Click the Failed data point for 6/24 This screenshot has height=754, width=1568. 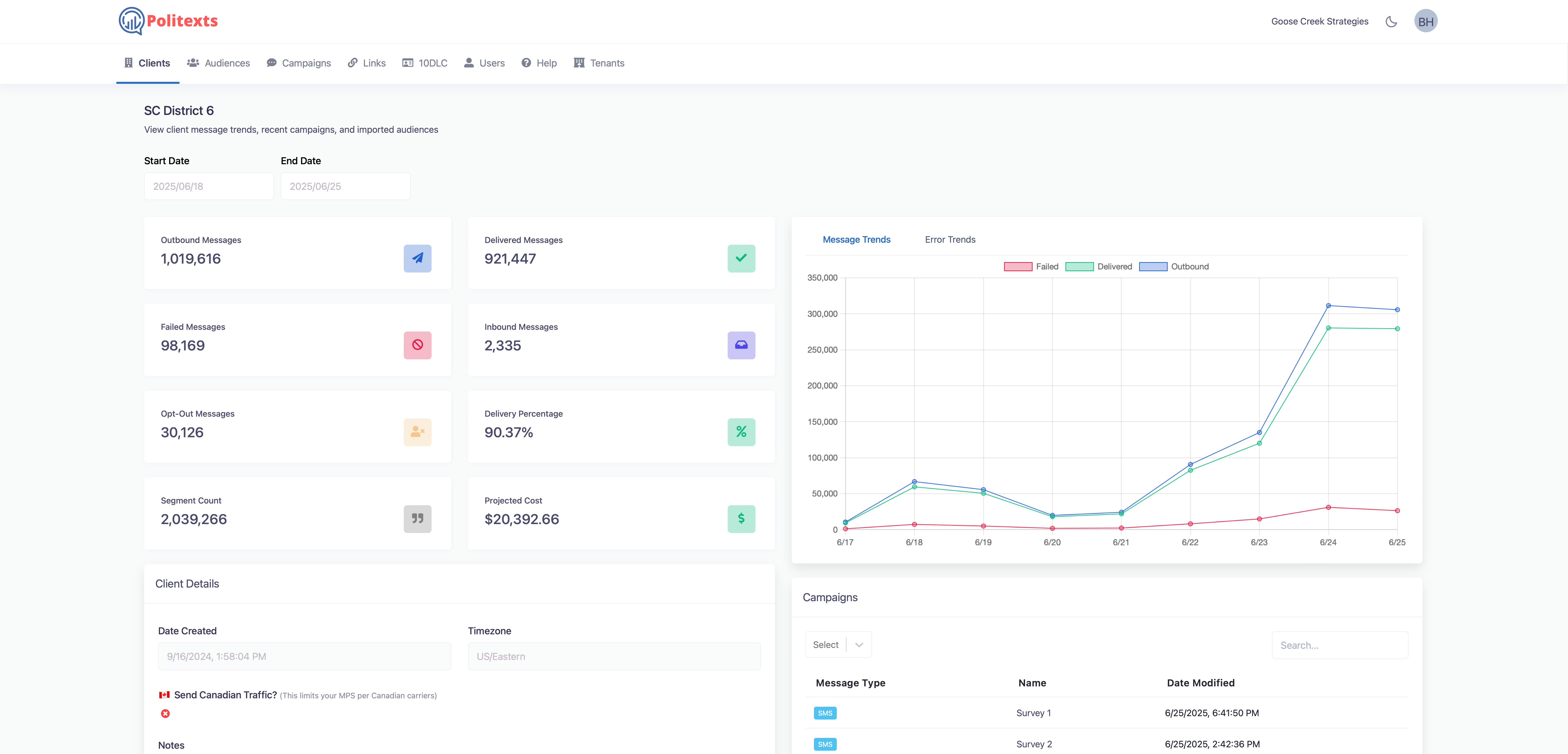pos(1328,507)
